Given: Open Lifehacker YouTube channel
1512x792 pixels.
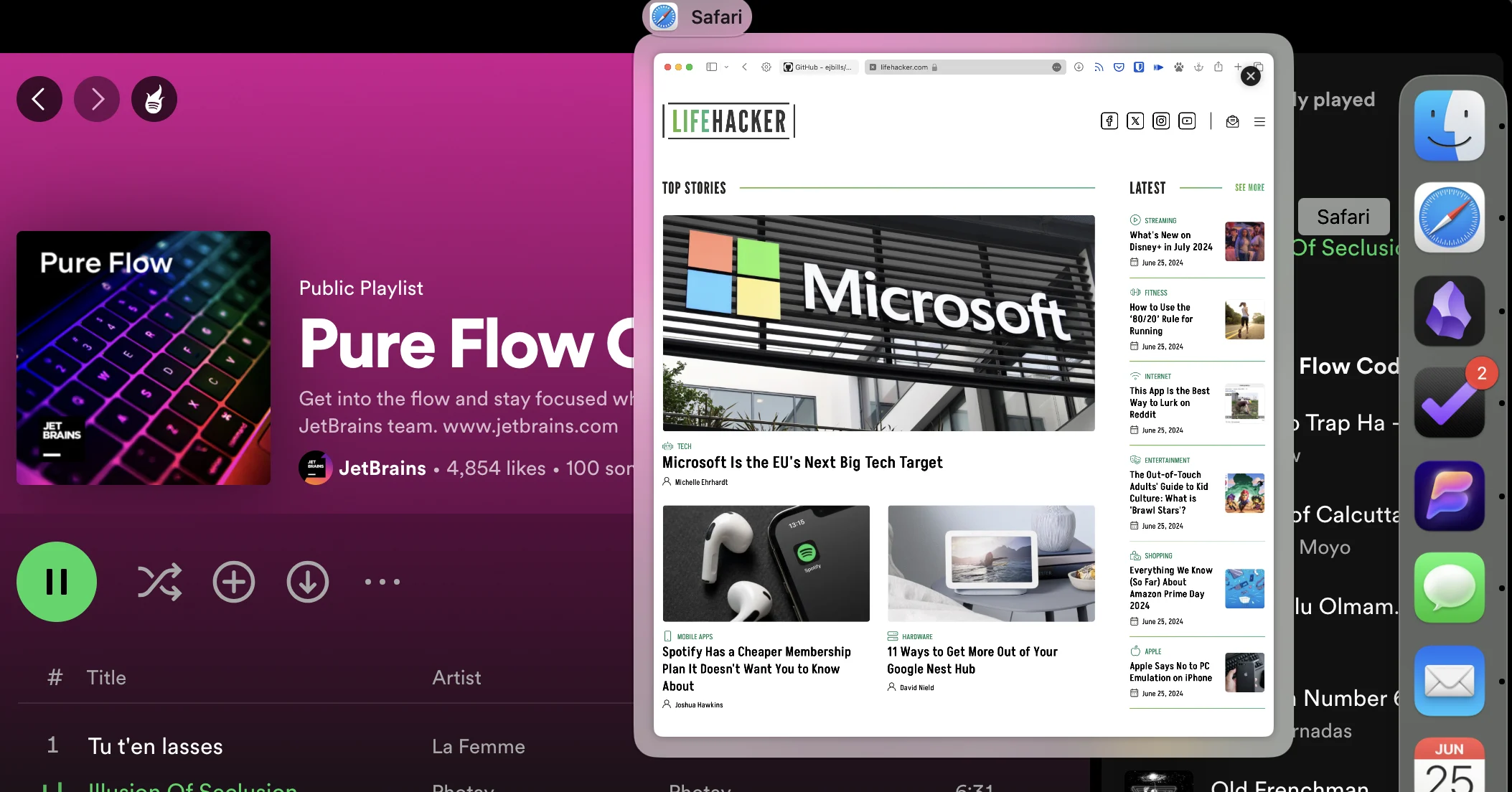Looking at the screenshot, I should tap(1187, 121).
